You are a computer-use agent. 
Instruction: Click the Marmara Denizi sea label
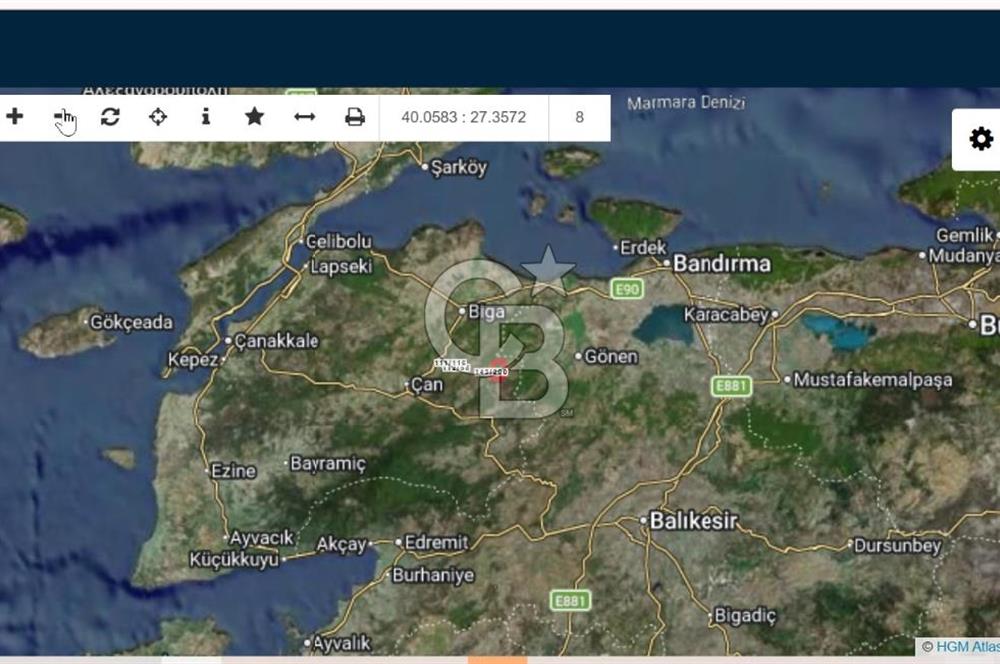pos(686,103)
